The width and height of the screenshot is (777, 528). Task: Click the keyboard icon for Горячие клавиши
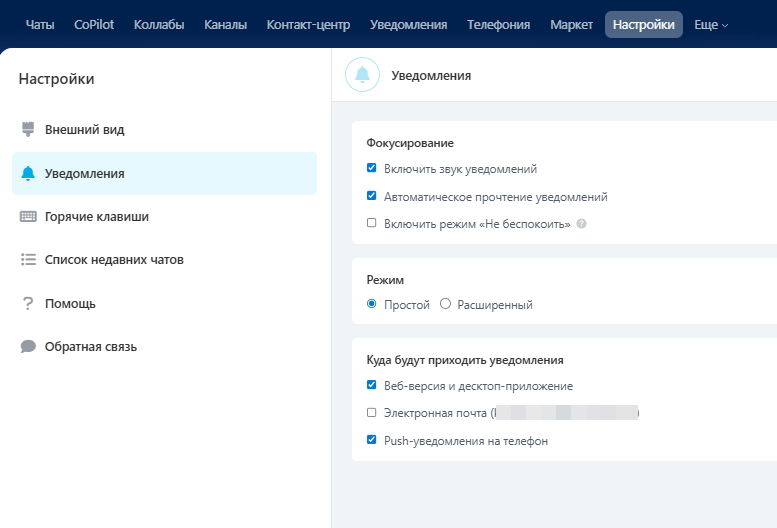point(28,217)
